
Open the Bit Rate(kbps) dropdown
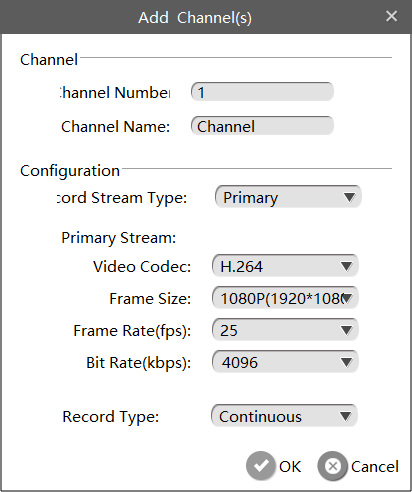pos(285,362)
